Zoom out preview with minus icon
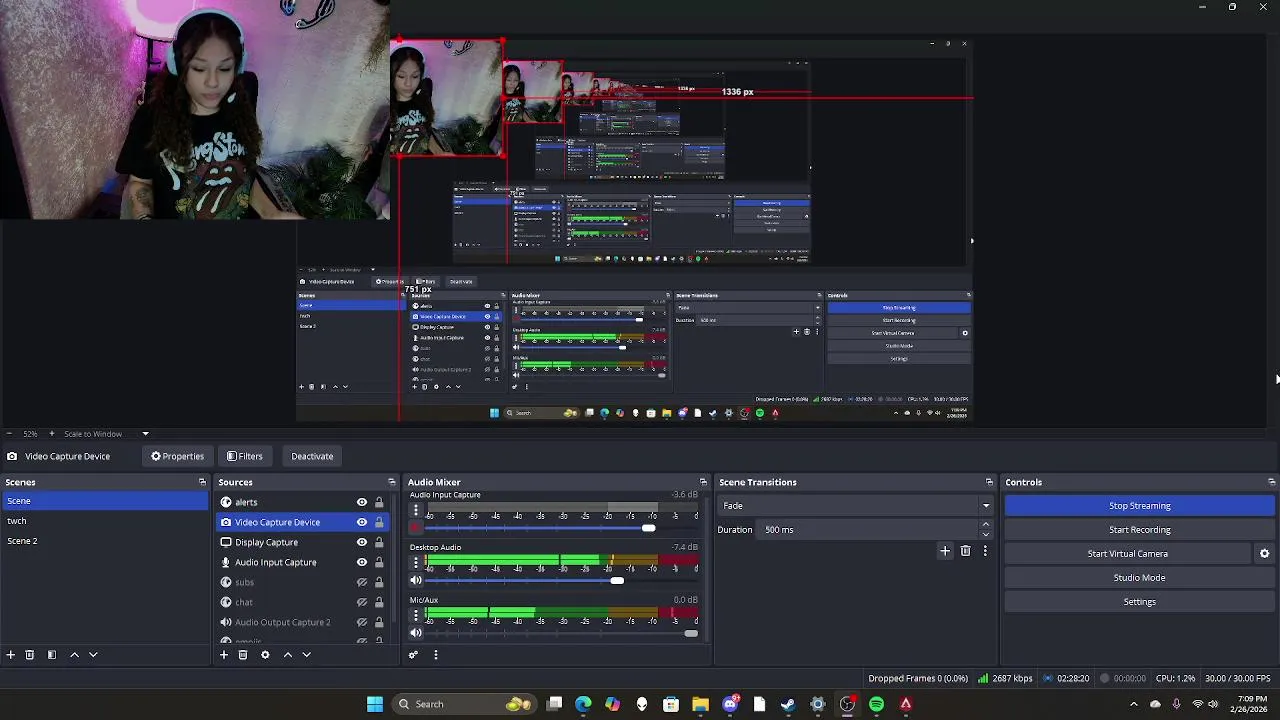 tap(10, 434)
